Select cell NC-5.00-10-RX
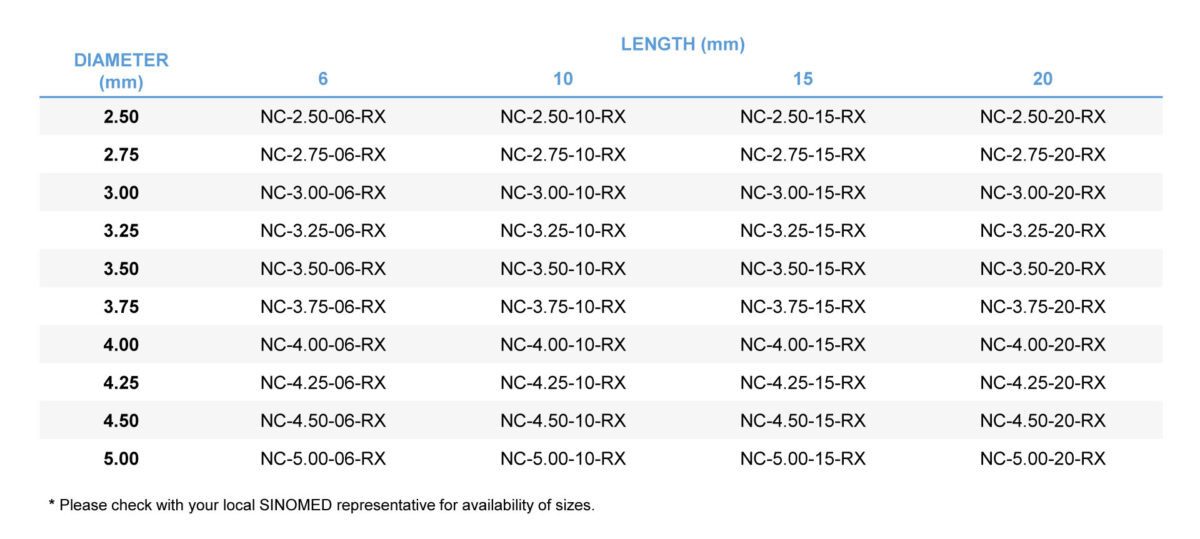 [563, 459]
